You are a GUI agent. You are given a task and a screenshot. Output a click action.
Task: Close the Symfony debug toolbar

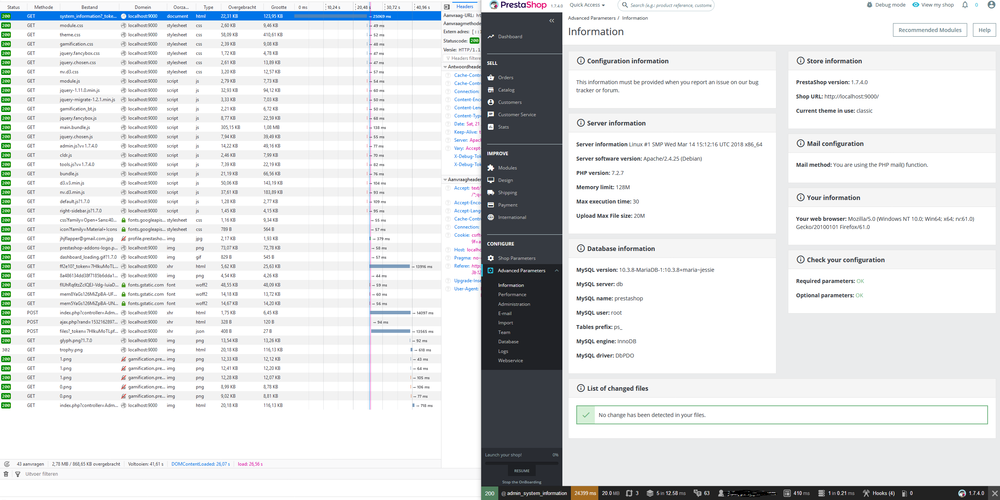pyautogui.click(x=994, y=493)
